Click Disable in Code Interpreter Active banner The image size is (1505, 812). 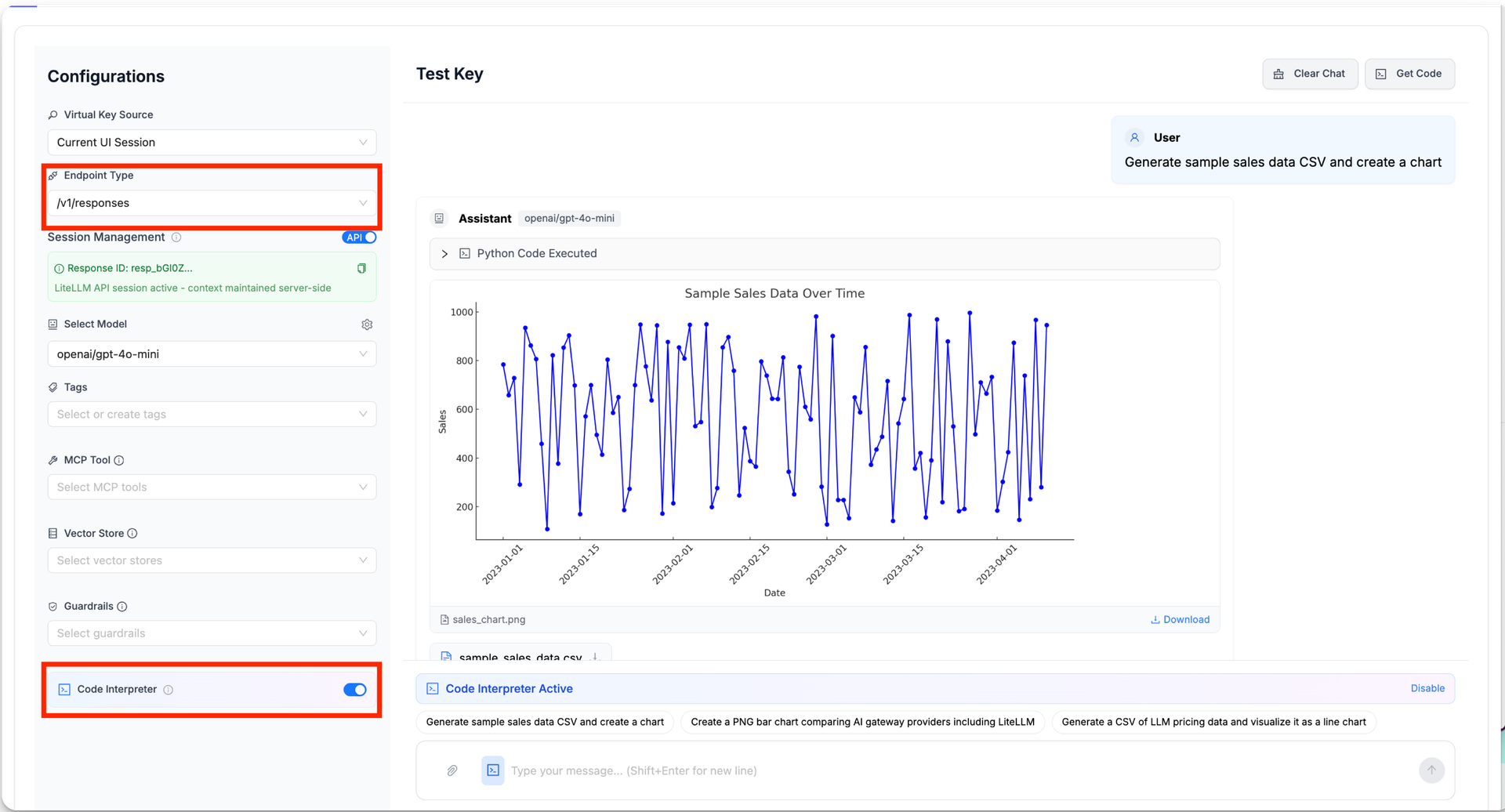1427,688
